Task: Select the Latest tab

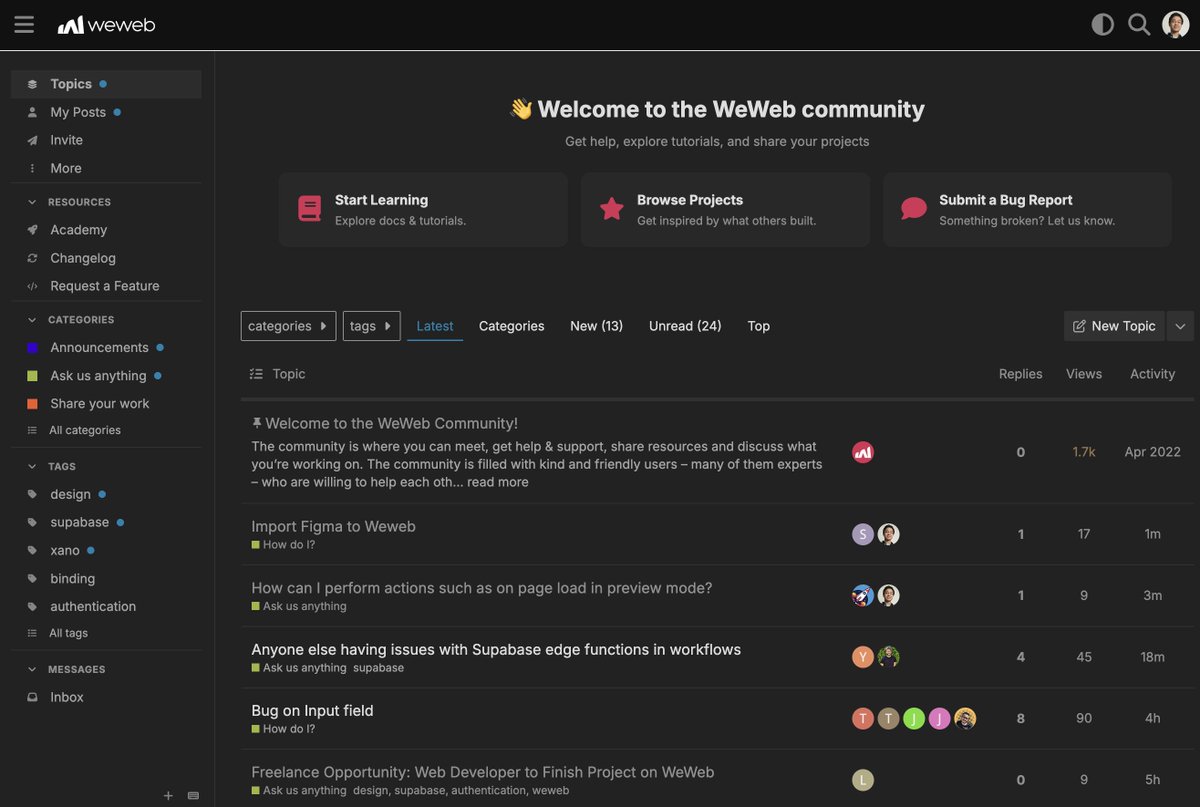Action: [x=435, y=326]
